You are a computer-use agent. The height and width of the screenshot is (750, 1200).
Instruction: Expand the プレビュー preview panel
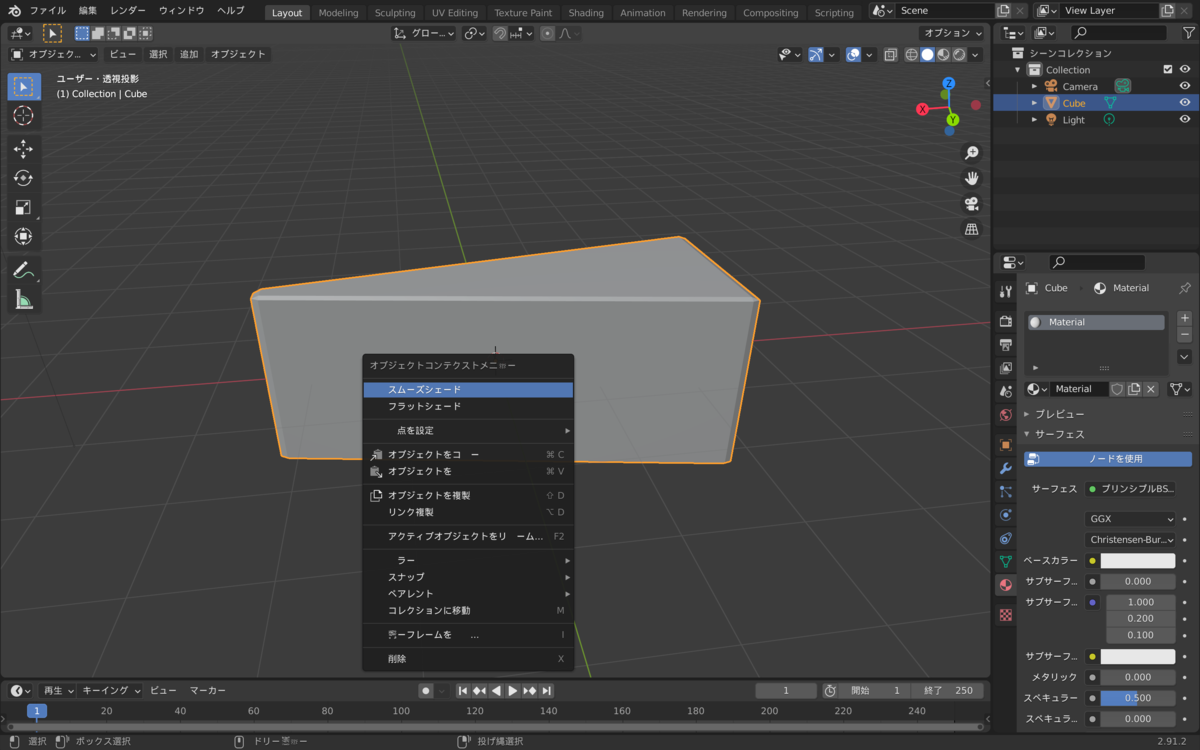1059,414
